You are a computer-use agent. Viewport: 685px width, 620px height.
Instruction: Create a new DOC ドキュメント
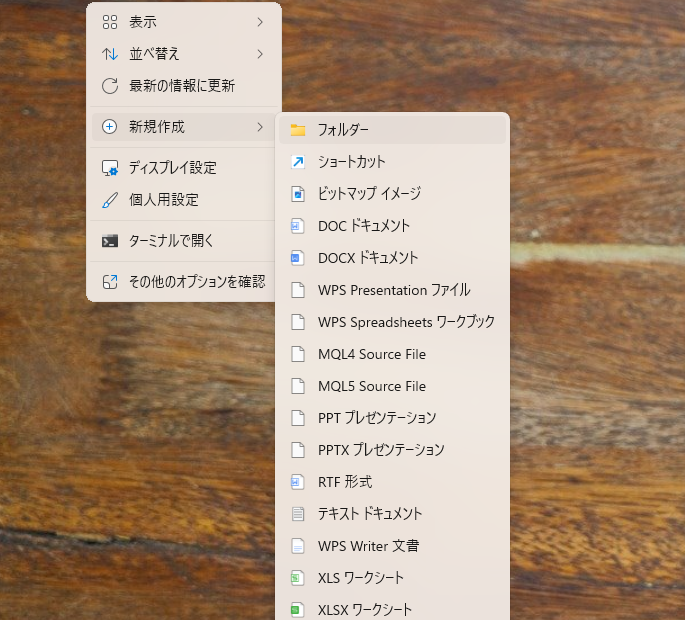[392, 226]
